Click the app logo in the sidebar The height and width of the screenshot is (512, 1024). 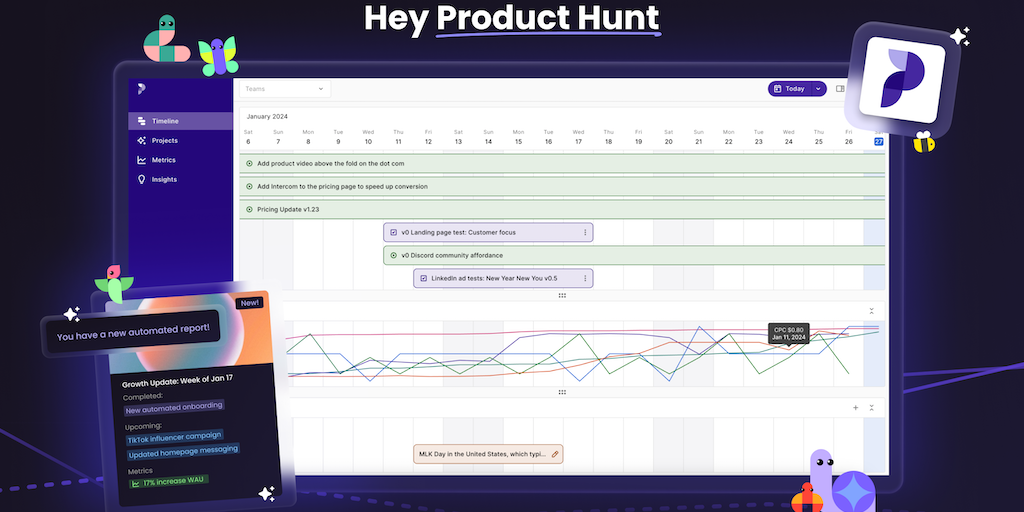[141, 89]
